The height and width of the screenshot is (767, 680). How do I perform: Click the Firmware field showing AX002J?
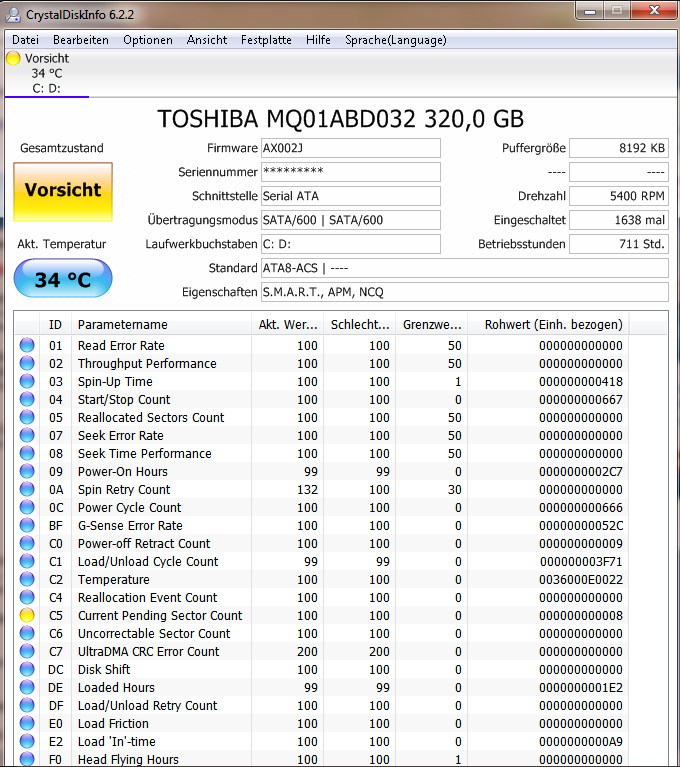coord(351,148)
